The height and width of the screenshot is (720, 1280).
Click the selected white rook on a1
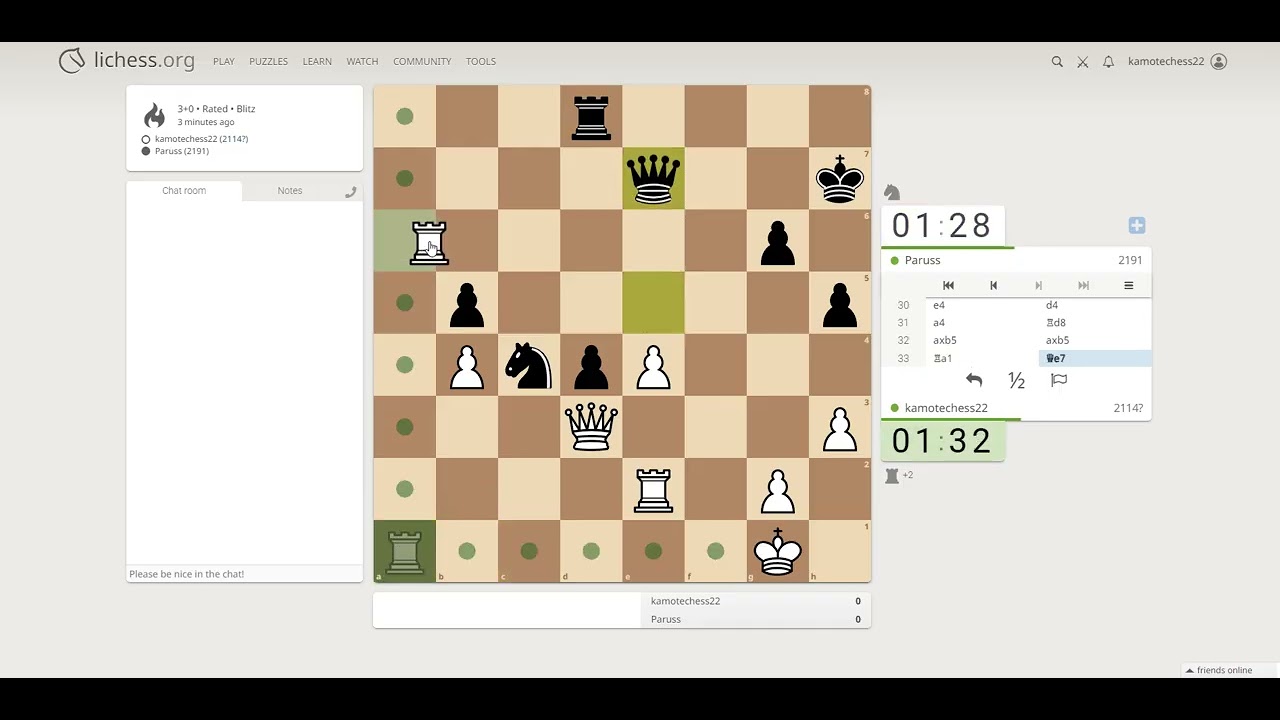coord(405,552)
